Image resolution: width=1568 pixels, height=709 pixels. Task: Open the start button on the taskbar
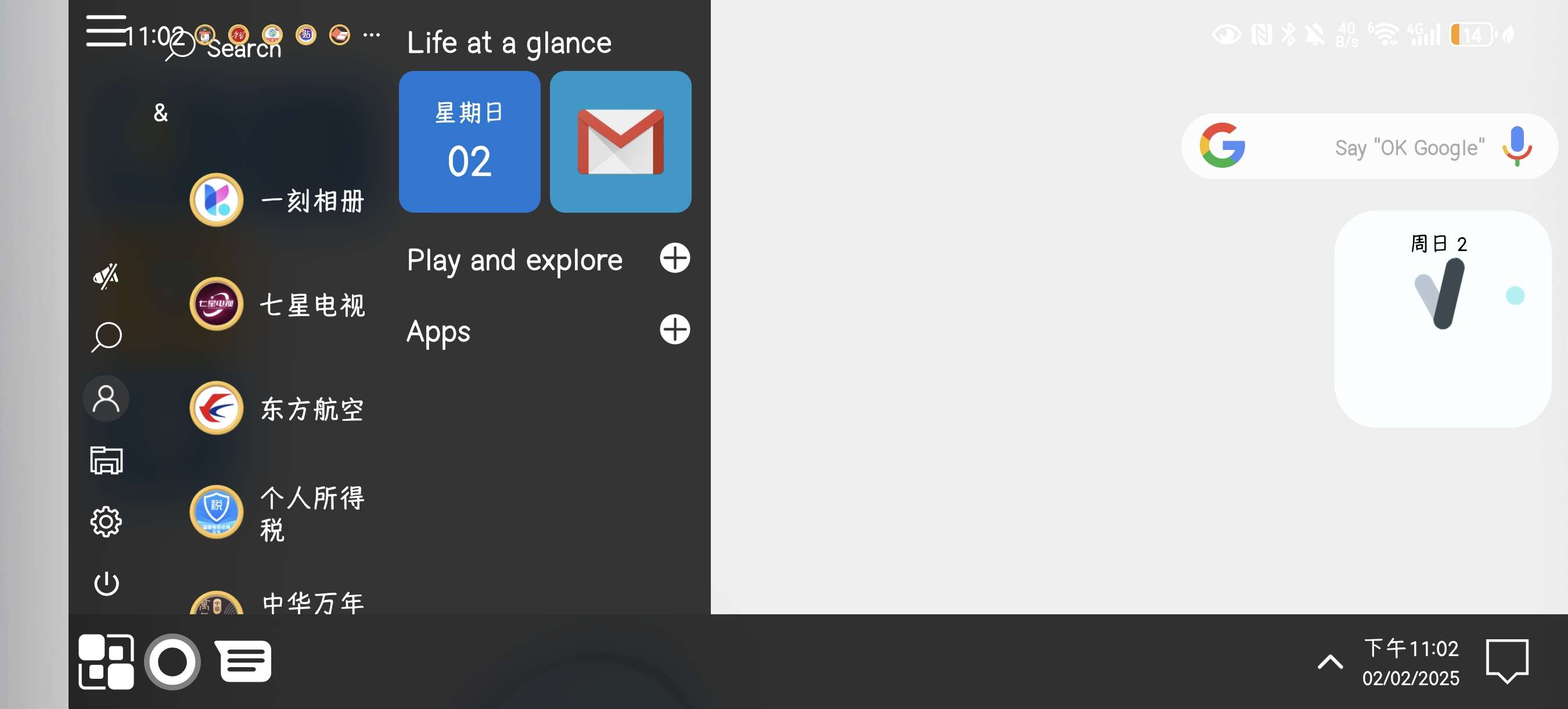[x=106, y=661]
